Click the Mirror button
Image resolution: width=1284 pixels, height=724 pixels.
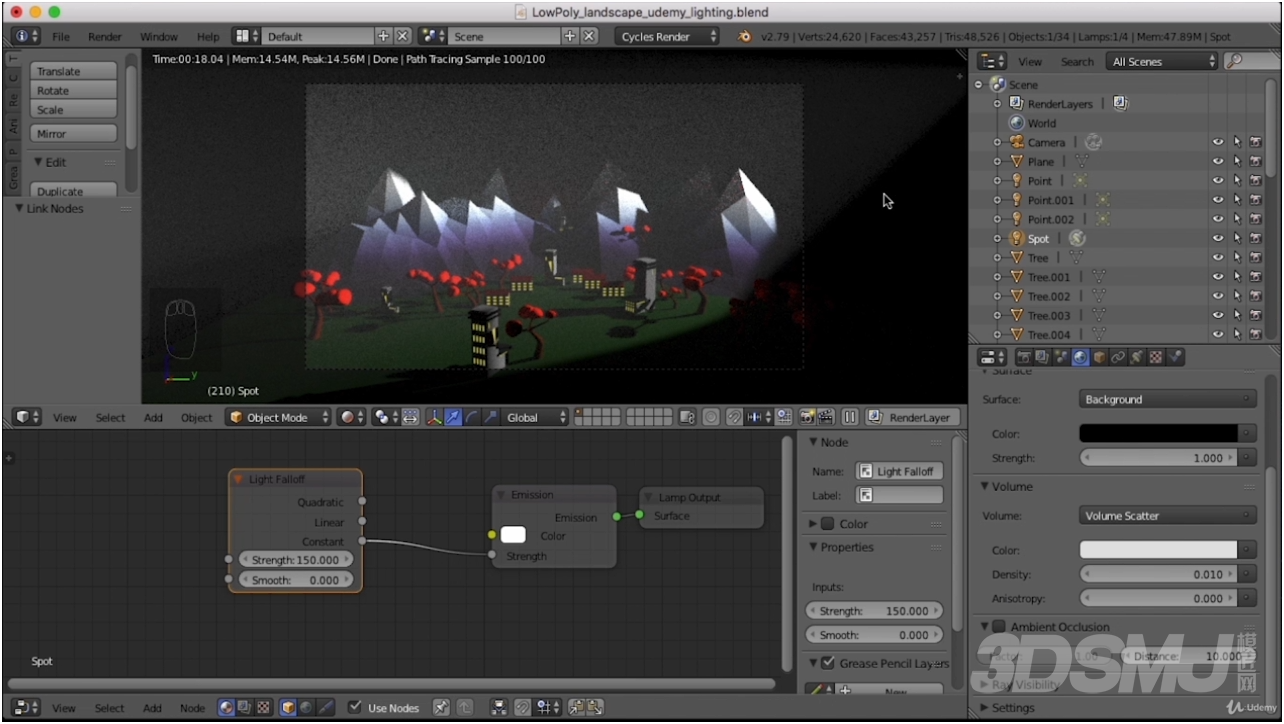(x=74, y=134)
